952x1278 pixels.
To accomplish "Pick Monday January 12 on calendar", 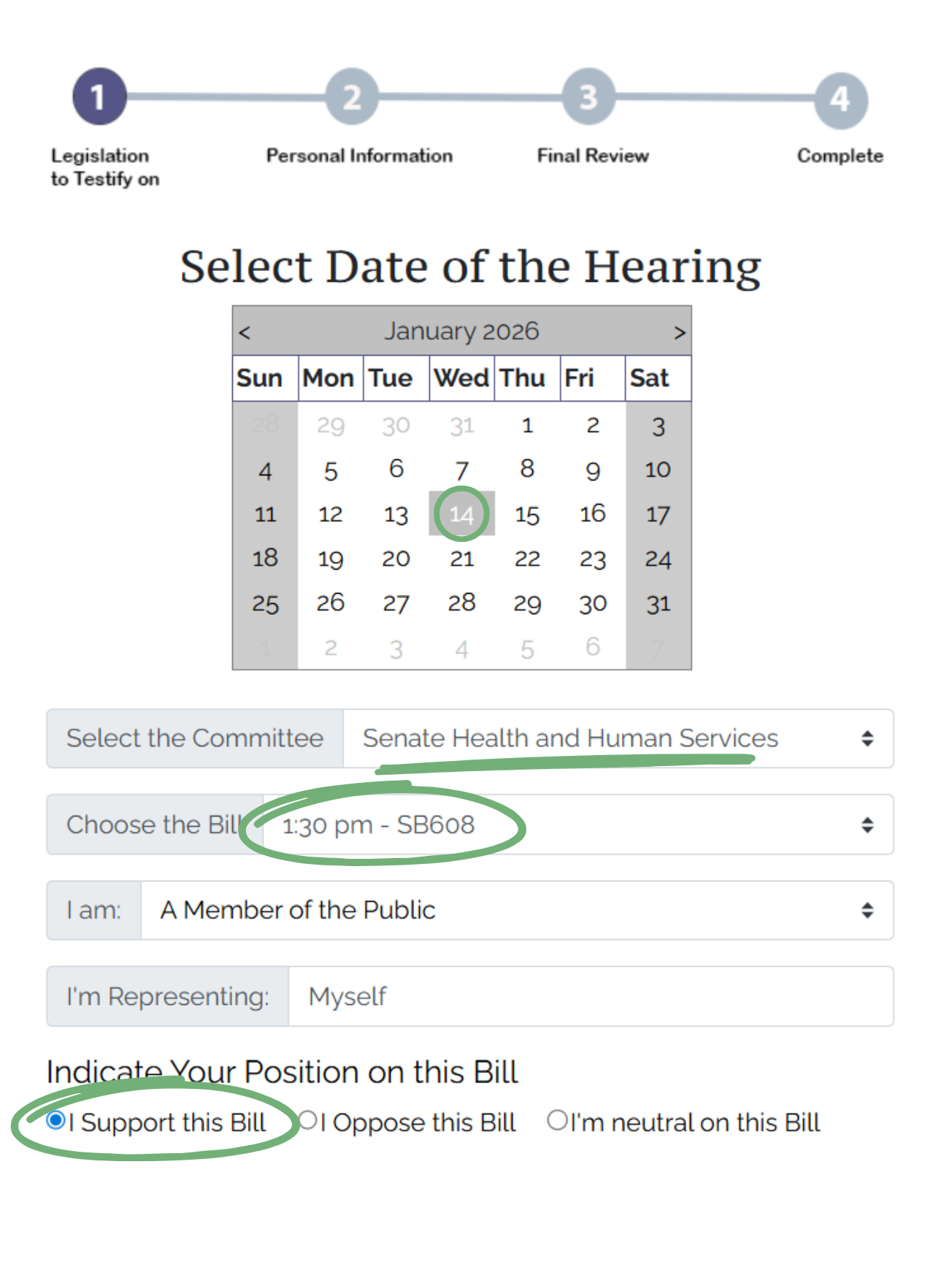I will point(331,514).
